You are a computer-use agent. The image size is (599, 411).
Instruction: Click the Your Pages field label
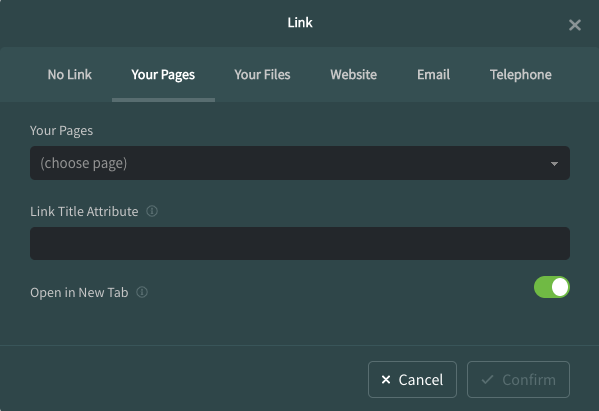62,131
